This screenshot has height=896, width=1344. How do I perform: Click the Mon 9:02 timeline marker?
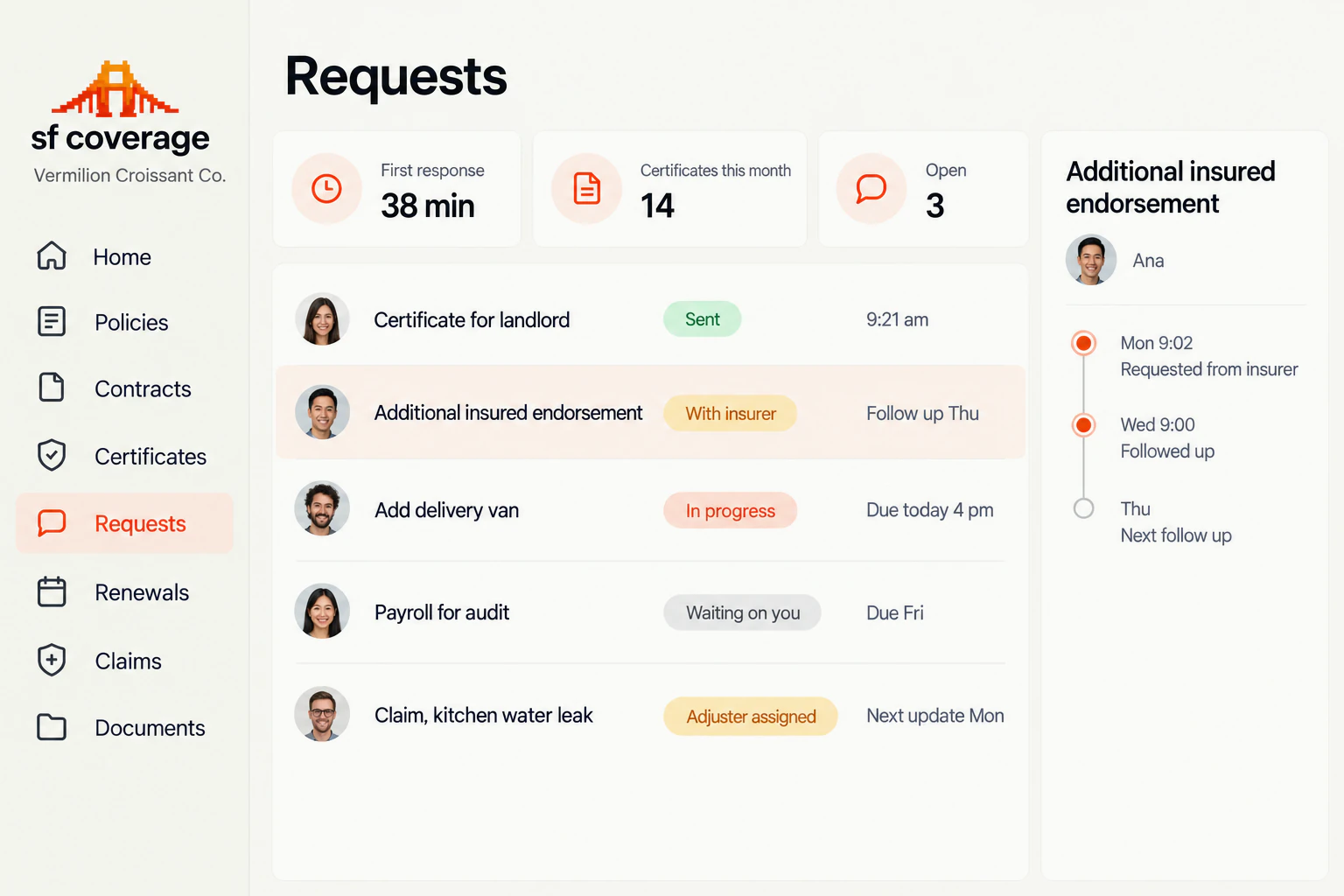coord(1083,343)
